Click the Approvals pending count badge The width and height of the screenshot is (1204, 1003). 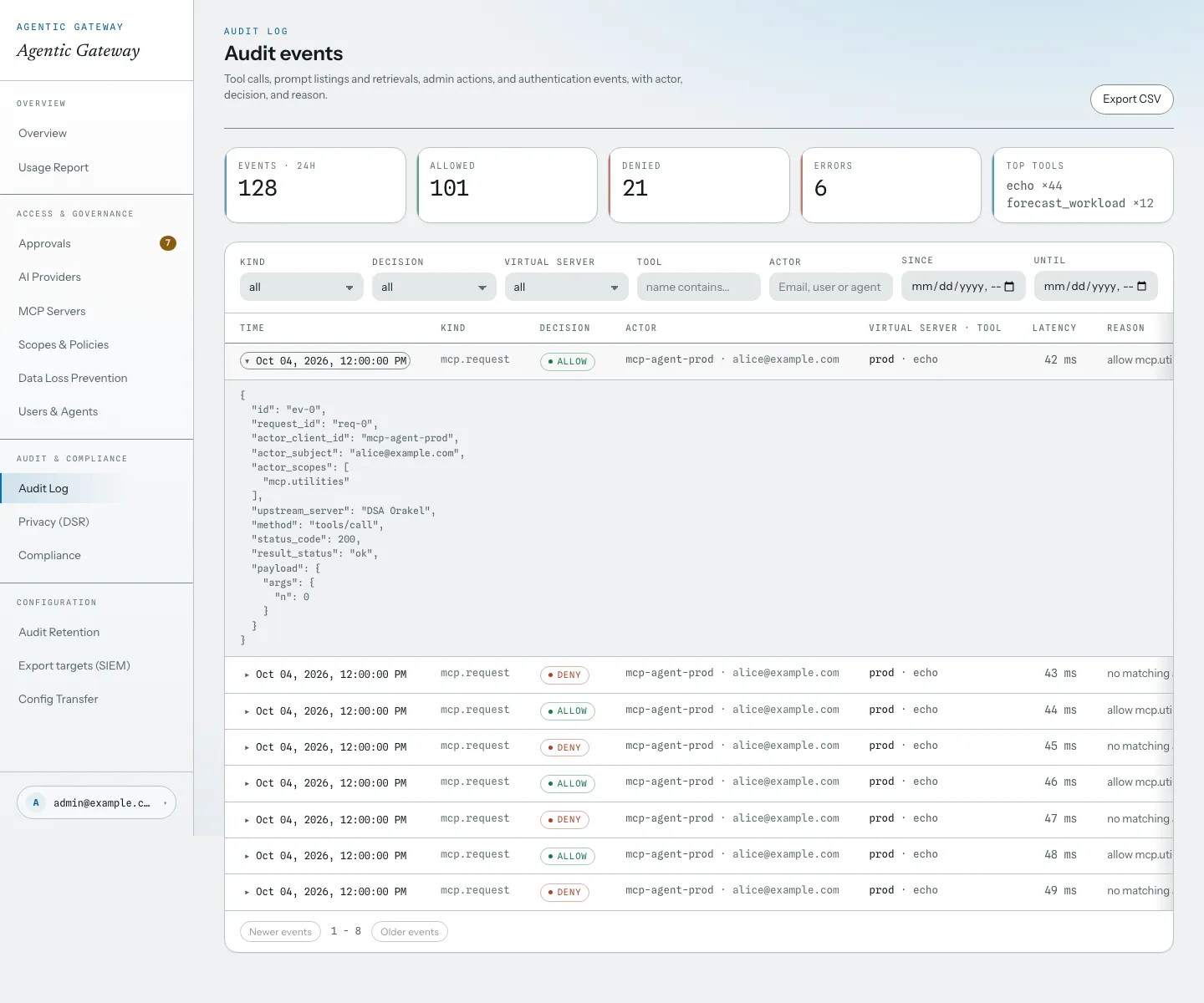[x=168, y=243]
